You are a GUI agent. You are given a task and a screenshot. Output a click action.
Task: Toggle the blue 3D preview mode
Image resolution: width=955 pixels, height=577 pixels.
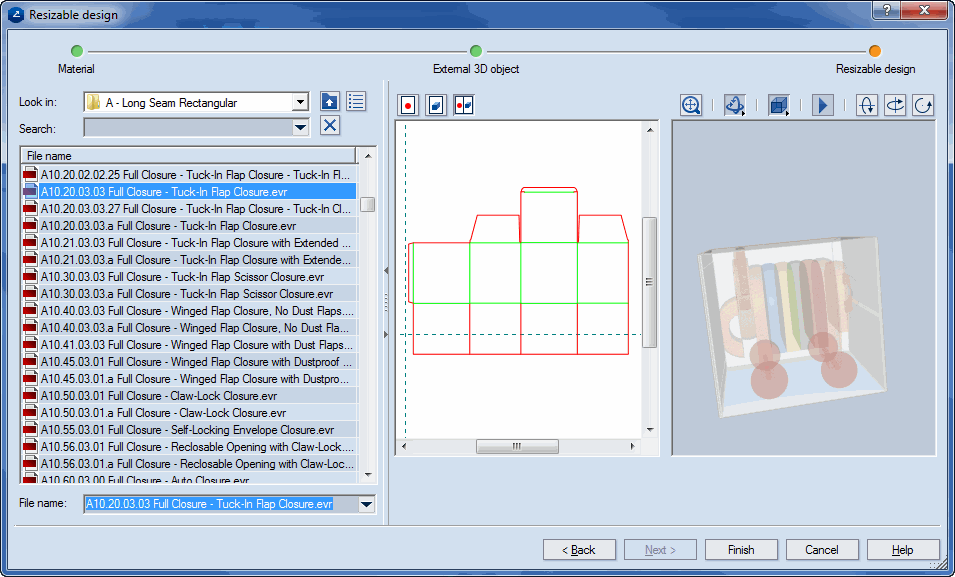pyautogui.click(x=436, y=105)
